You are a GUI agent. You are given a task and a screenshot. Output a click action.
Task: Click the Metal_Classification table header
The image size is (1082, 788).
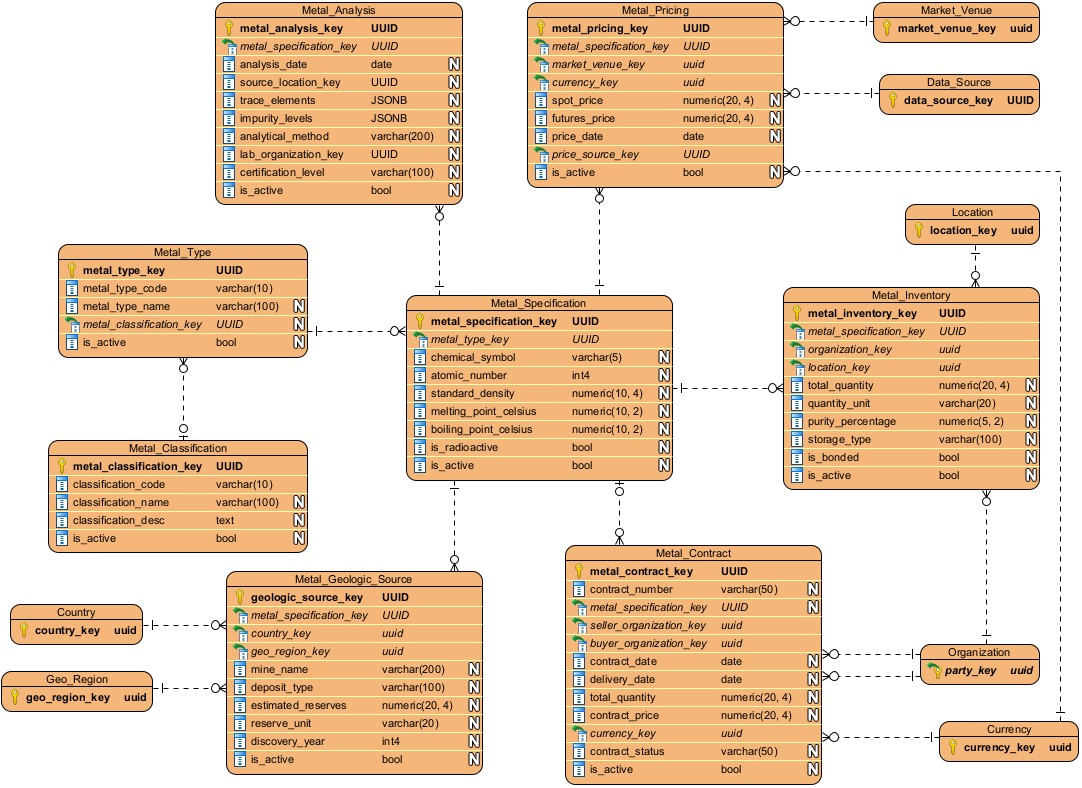pos(177,449)
